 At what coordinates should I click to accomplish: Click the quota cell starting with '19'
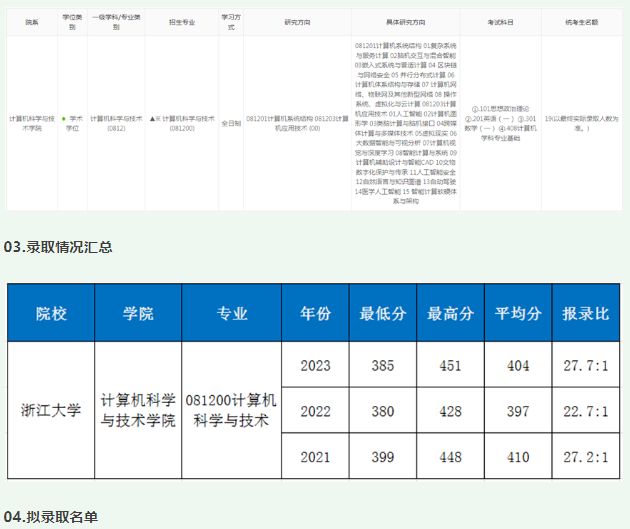(582, 123)
